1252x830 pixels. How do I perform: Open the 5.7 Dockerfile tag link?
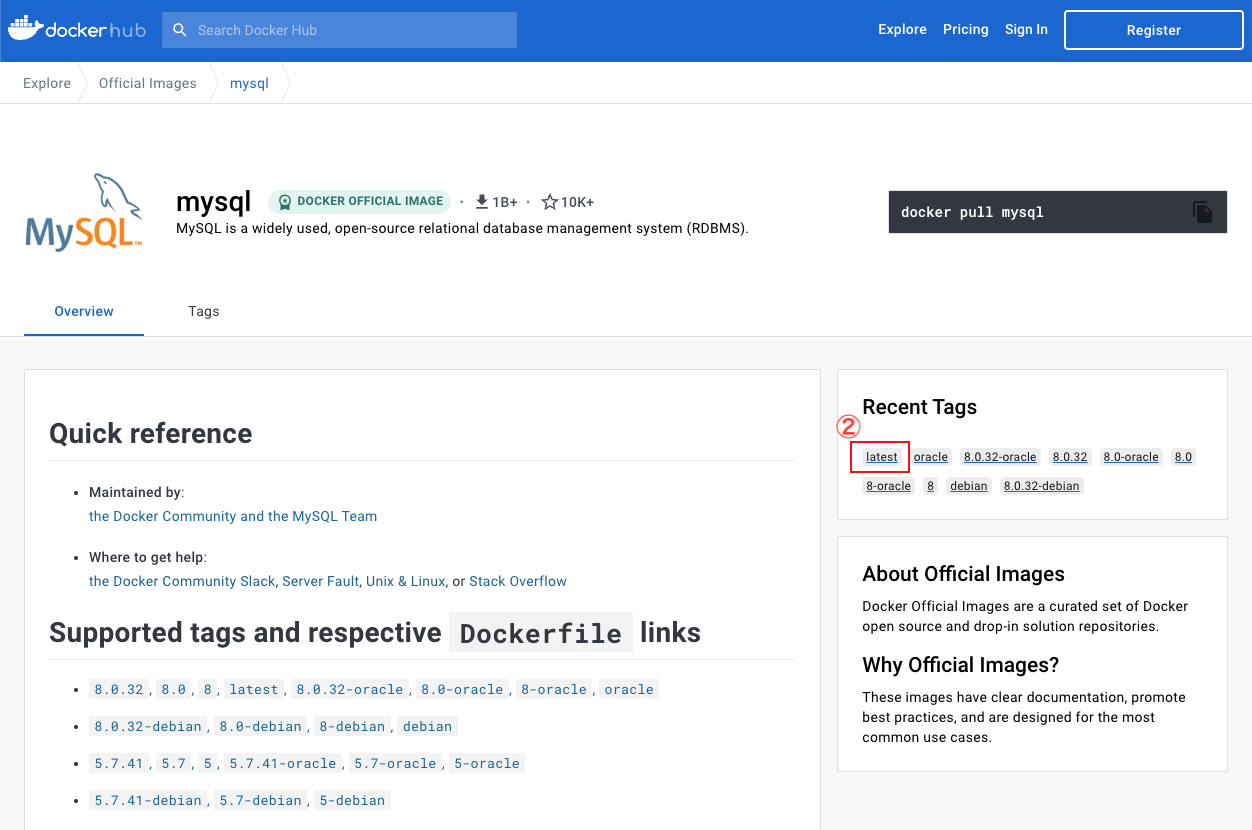[x=174, y=763]
